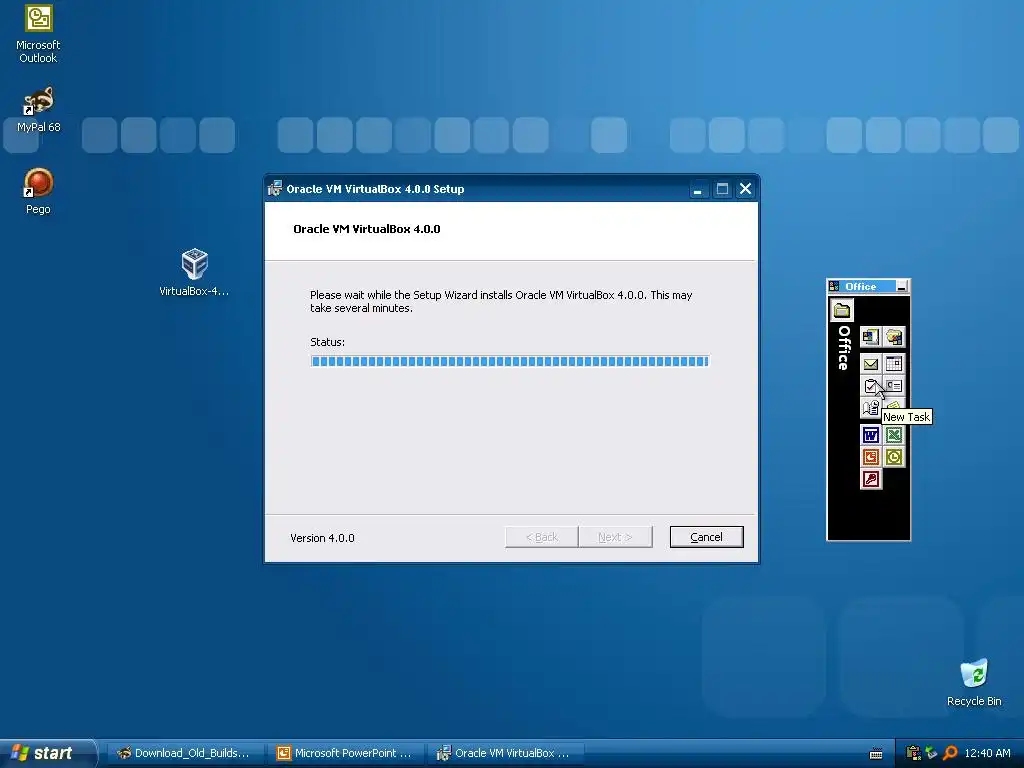The width and height of the screenshot is (1024, 768).
Task: Click New Office Document in Office bar
Action: tap(871, 337)
